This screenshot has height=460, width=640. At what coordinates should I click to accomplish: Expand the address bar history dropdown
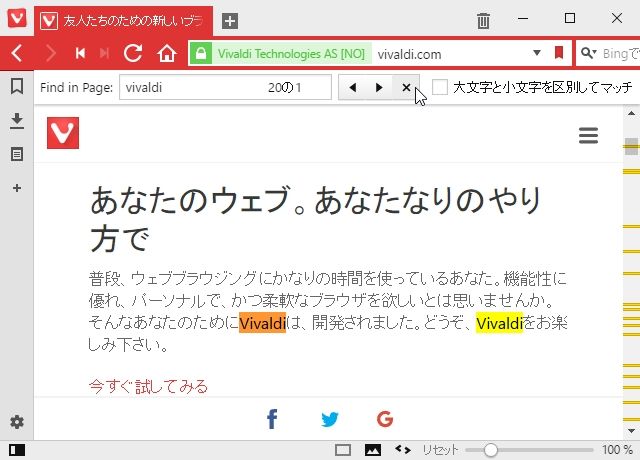[537, 53]
